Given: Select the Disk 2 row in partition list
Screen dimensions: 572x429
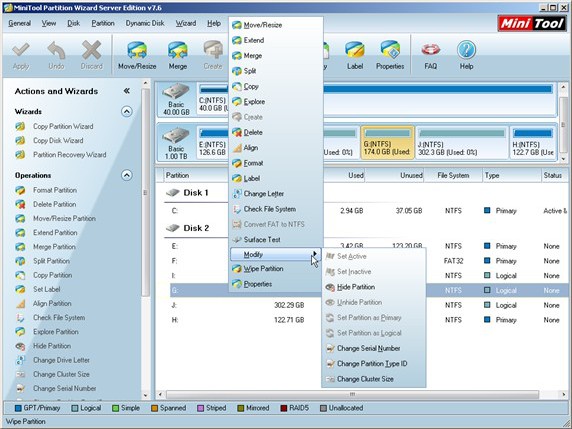Looking at the screenshot, I should click(x=196, y=228).
